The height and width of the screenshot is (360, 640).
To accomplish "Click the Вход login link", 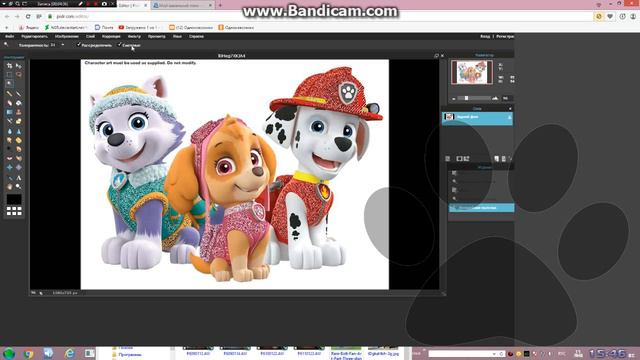I will (x=485, y=36).
